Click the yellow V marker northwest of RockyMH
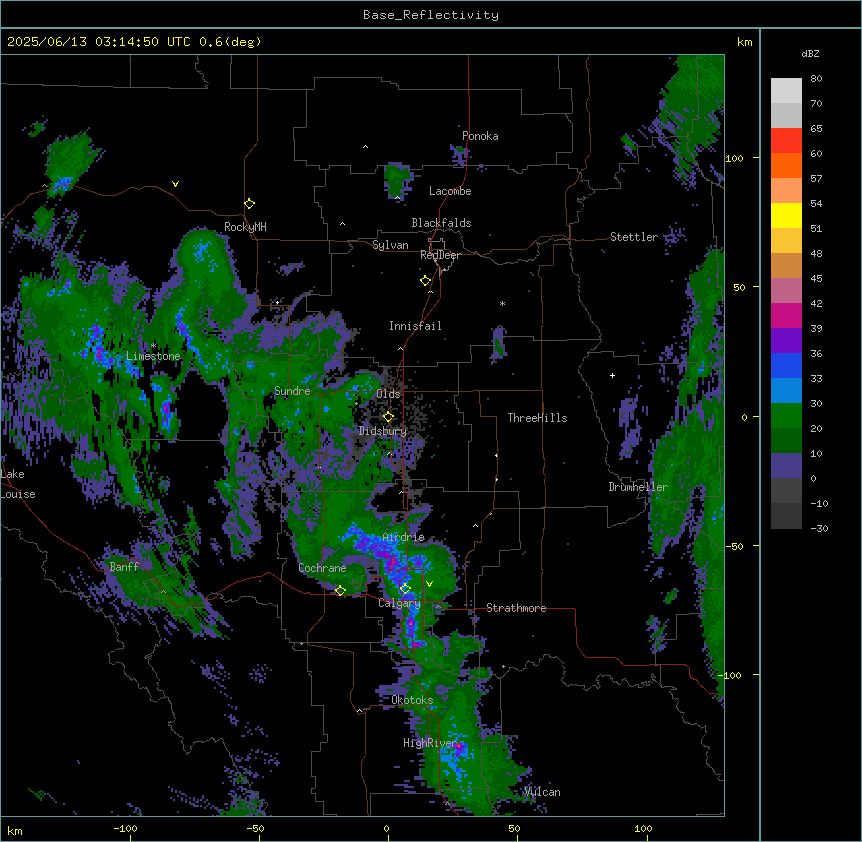Screen dimensions: 862x842 tap(175, 184)
